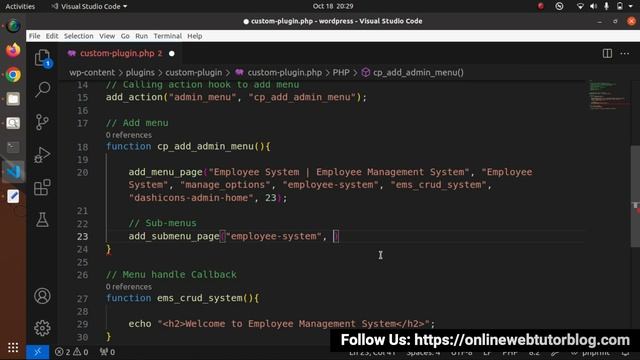This screenshot has width=640, height=360.
Task: Click the // Sub-menus comment
Action: [x=162, y=223]
